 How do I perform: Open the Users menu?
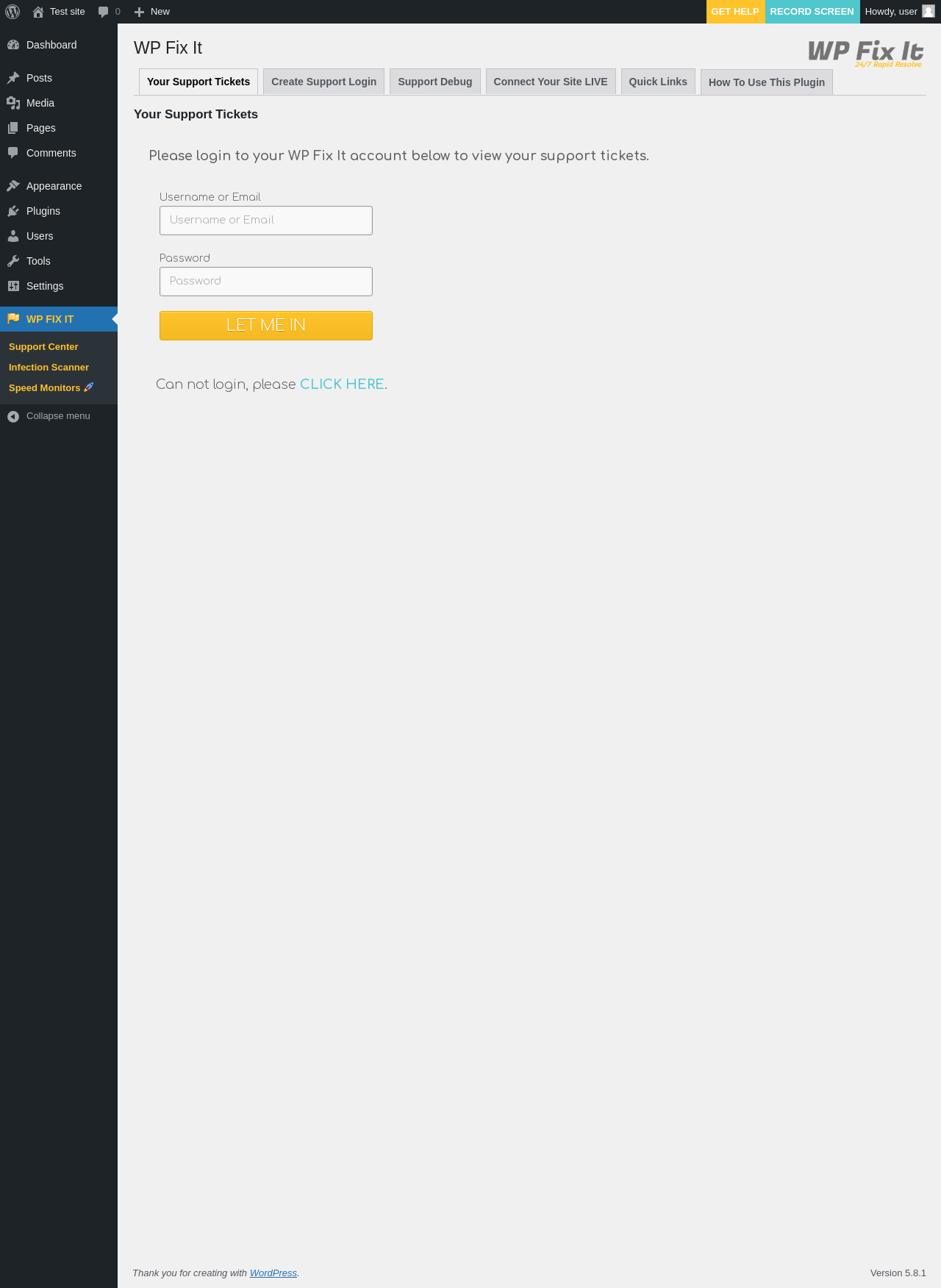point(59,236)
